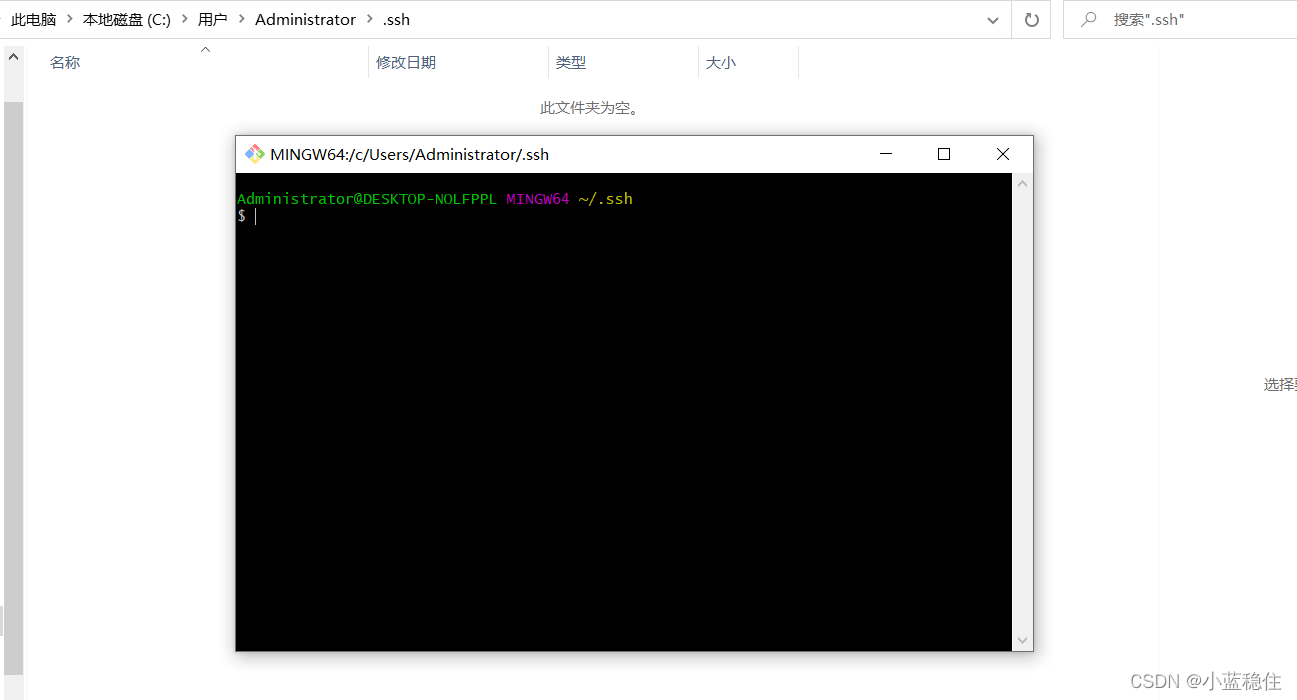Image resolution: width=1297 pixels, height=700 pixels.
Task: Click the Git Bash icon in the MINGW64 title bar
Action: [x=255, y=154]
